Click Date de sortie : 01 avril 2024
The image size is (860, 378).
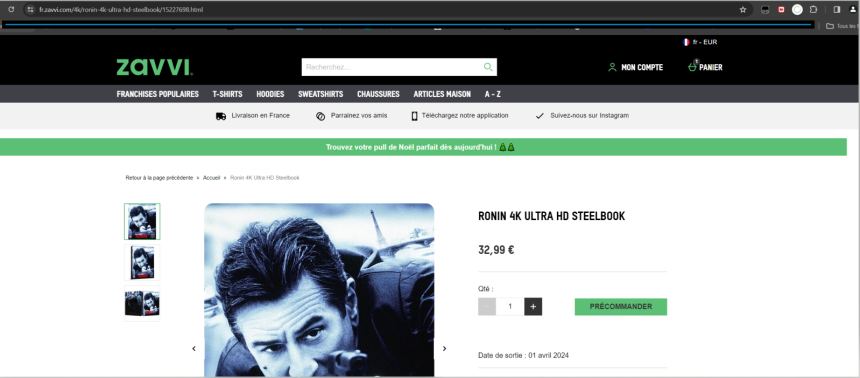pyautogui.click(x=523, y=356)
